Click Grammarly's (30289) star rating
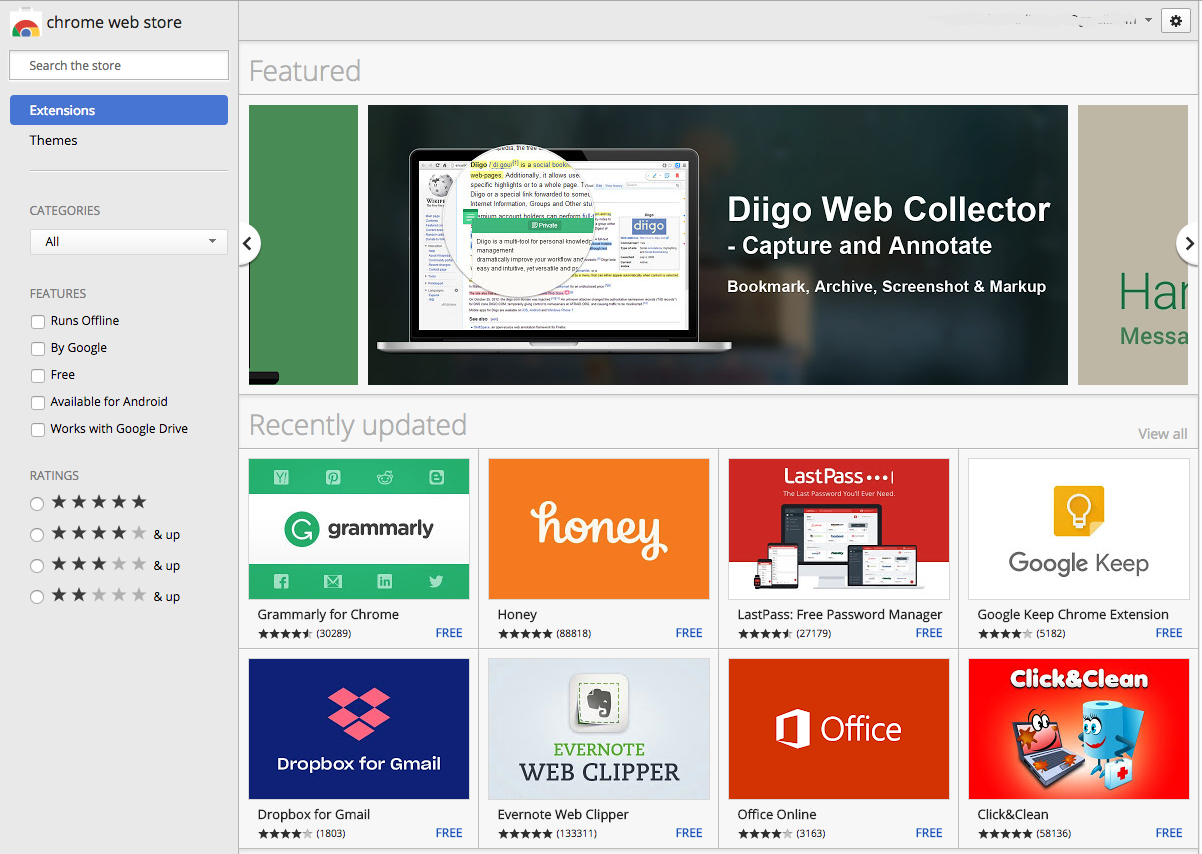The height and width of the screenshot is (854, 1202). coord(285,633)
